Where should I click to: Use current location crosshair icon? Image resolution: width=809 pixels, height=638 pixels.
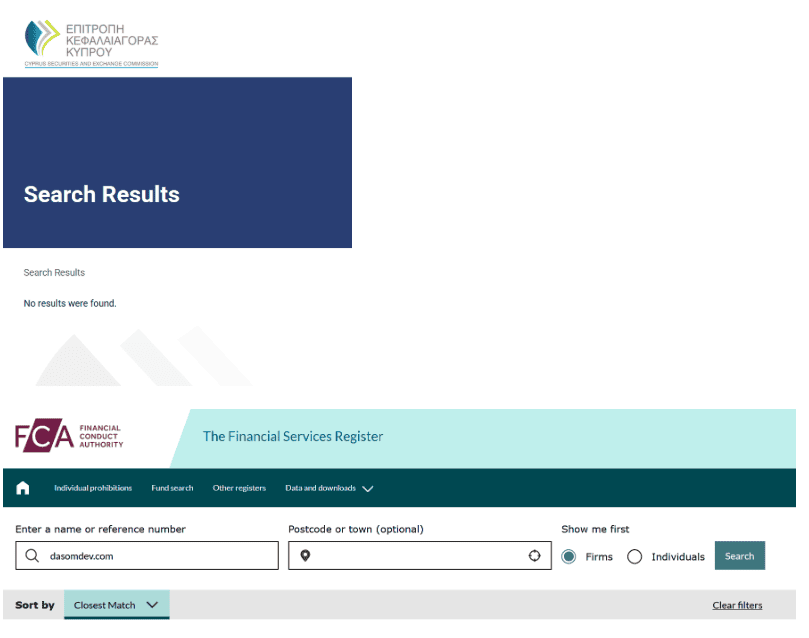click(x=534, y=556)
